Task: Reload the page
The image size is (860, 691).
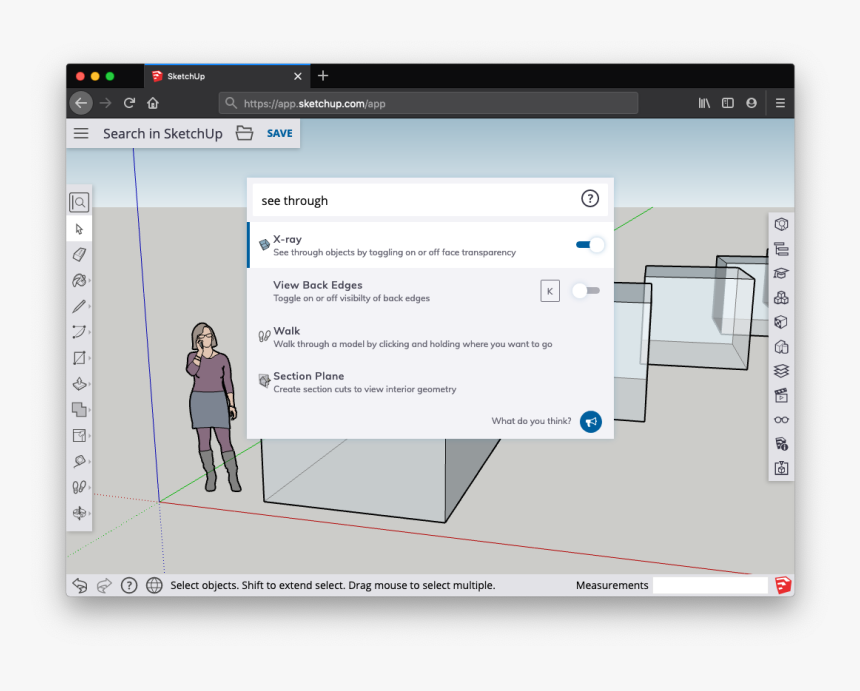Action: 129,103
